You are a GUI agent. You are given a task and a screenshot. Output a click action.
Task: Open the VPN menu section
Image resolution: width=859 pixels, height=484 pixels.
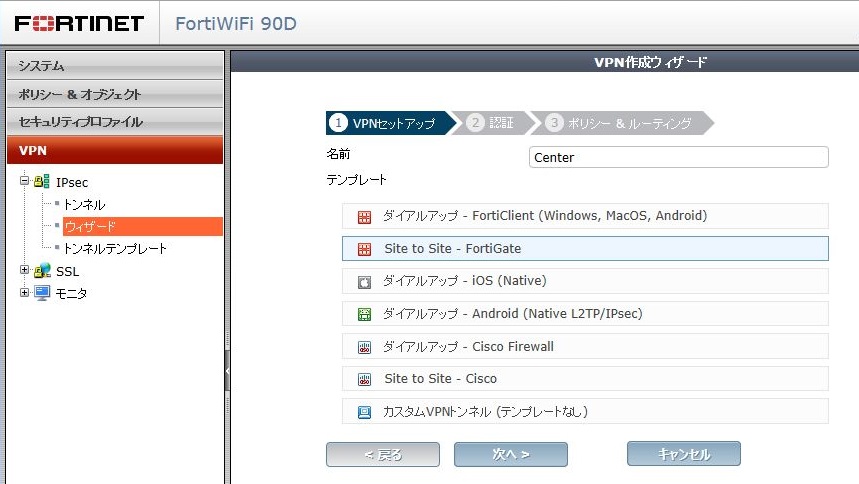coord(115,150)
